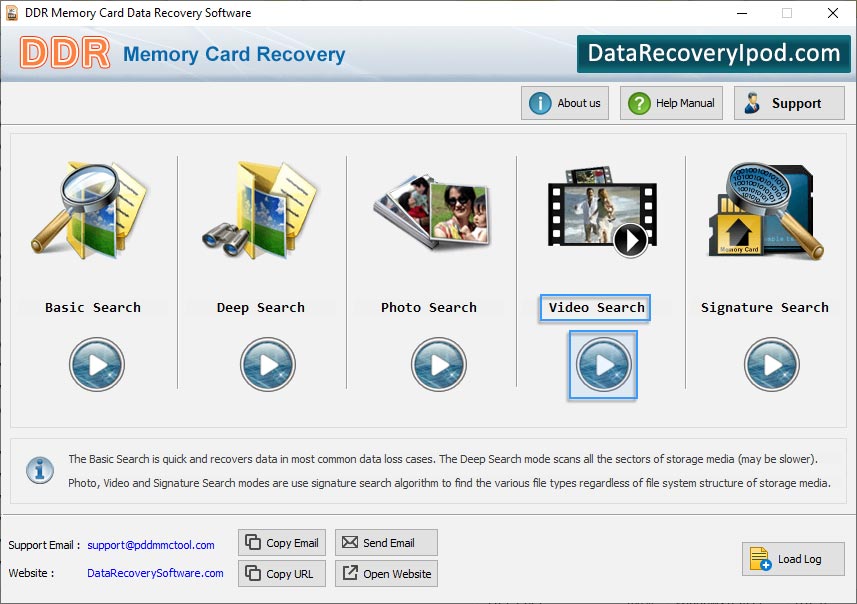The height and width of the screenshot is (604, 857).
Task: Start Photo Search with its play button
Action: coord(439,364)
